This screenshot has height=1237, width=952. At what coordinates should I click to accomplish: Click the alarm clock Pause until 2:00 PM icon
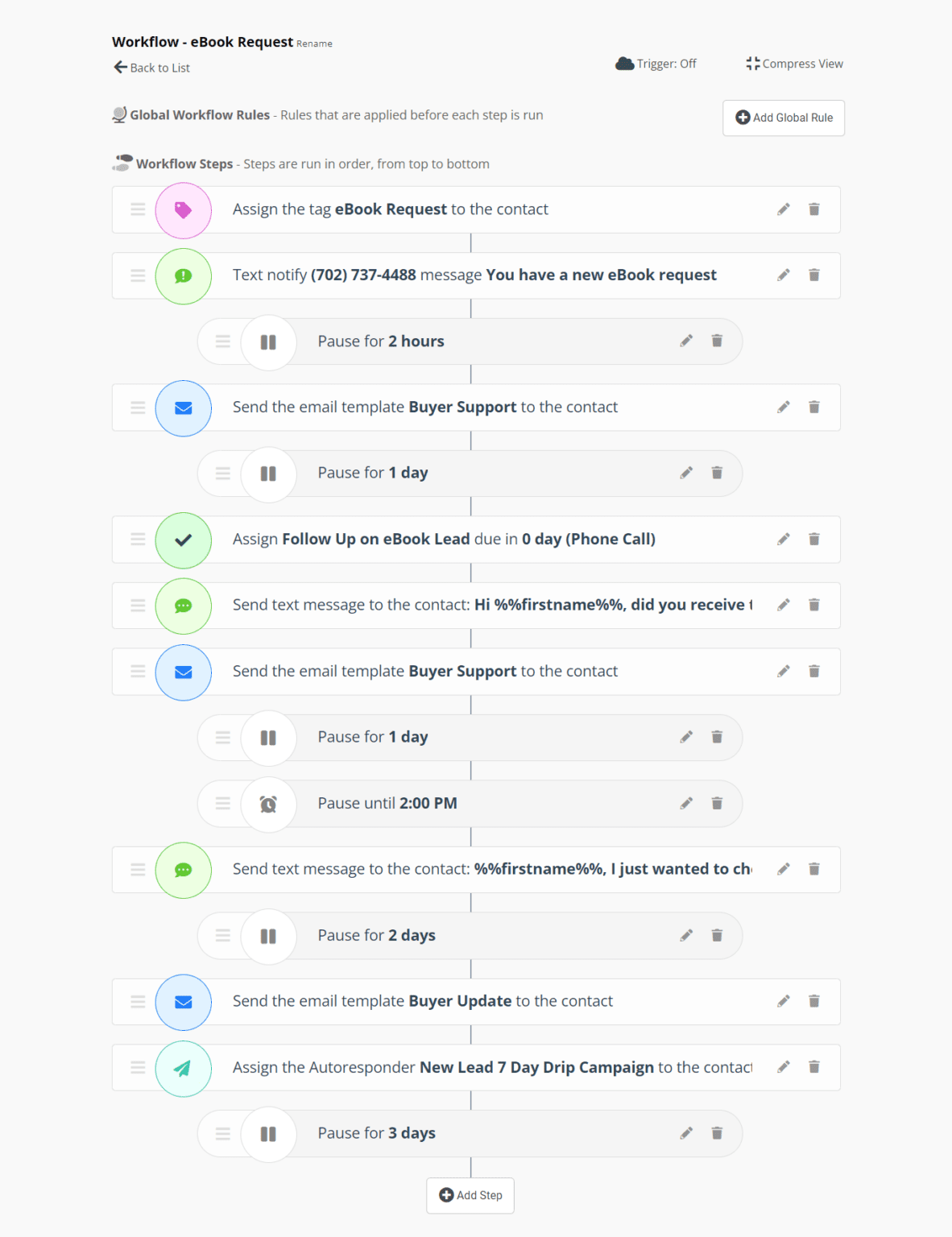[268, 804]
